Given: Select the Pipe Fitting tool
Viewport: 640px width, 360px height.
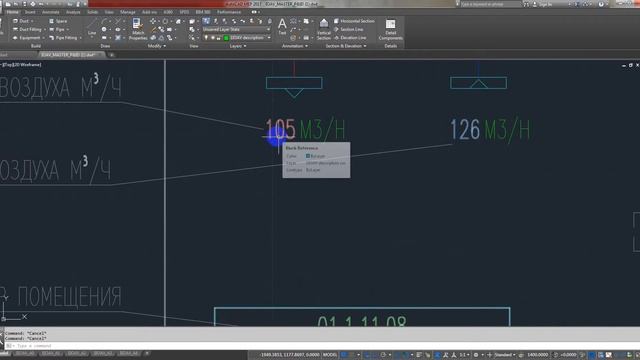Looking at the screenshot, I should (x=63, y=38).
